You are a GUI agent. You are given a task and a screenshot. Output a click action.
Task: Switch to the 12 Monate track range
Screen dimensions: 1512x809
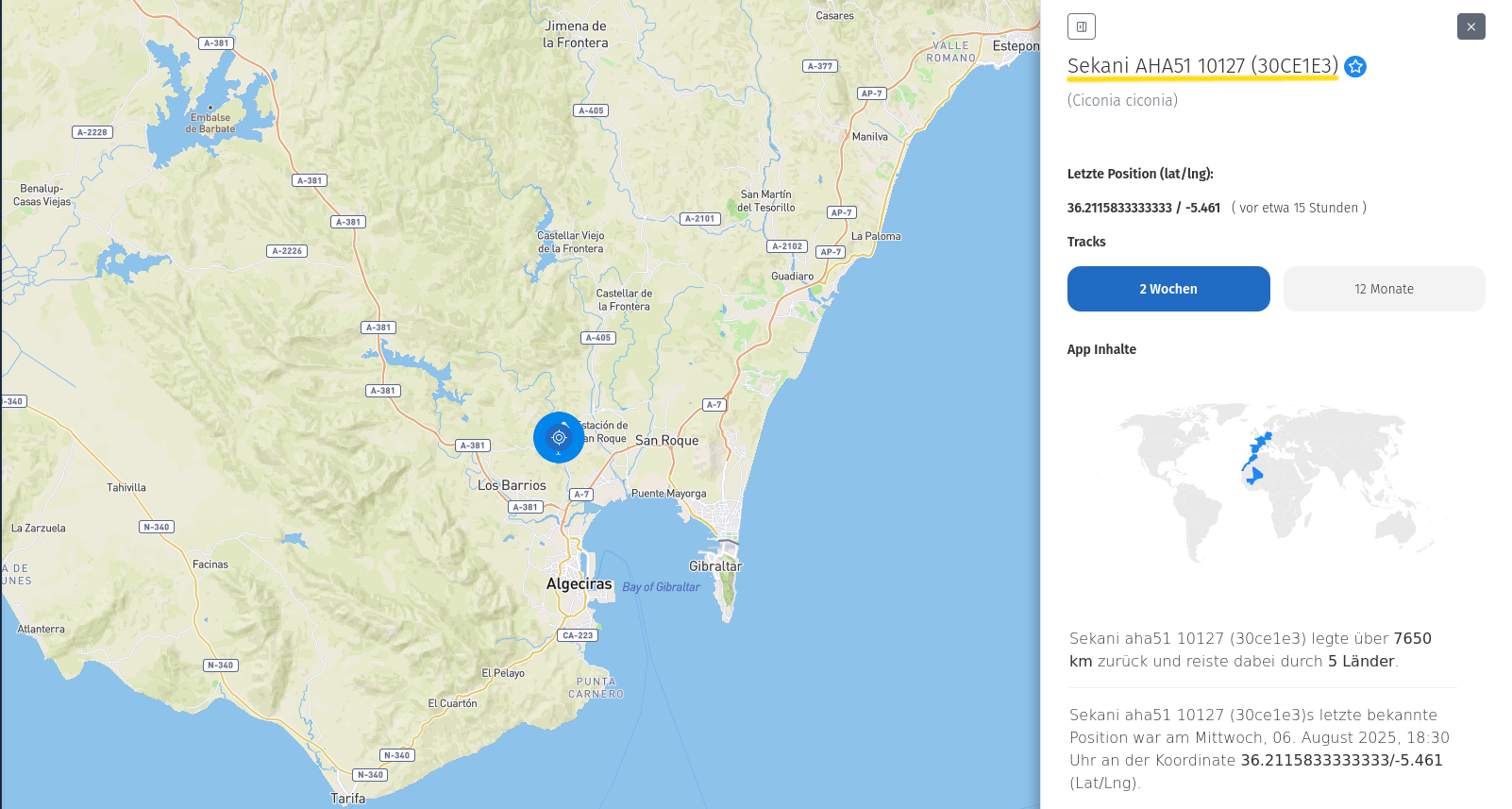coord(1384,289)
